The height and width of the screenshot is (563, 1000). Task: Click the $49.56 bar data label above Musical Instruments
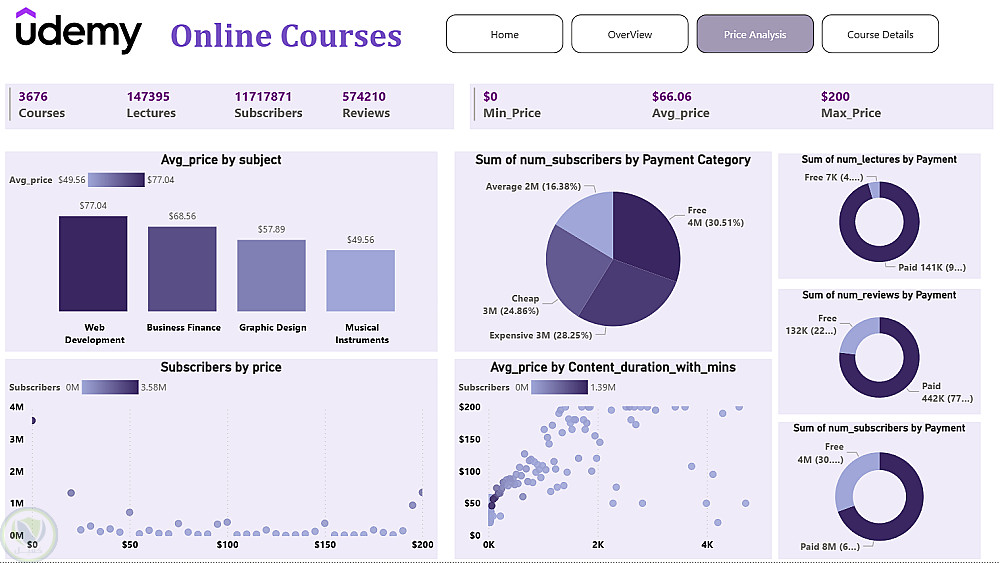(x=360, y=240)
